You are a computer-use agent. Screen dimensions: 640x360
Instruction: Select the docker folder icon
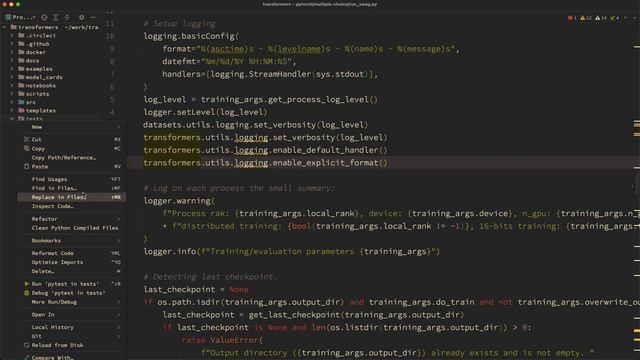pyautogui.click(x=21, y=52)
